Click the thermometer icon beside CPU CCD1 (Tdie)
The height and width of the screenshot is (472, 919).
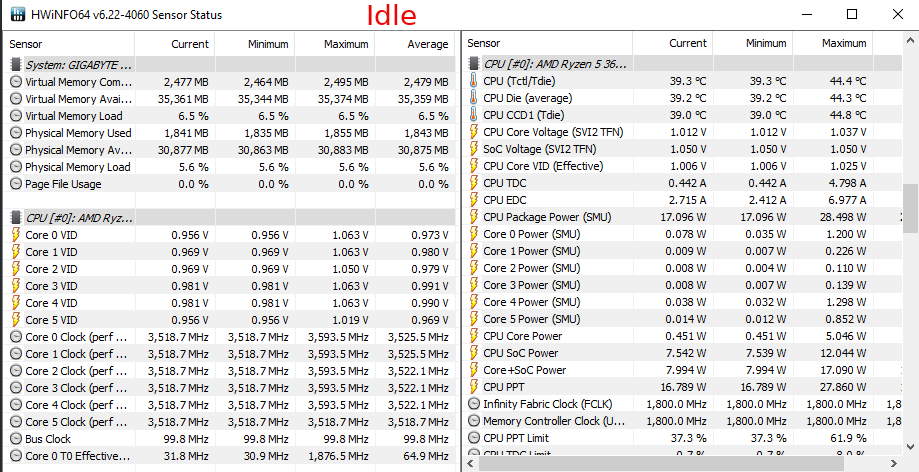pyautogui.click(x=474, y=115)
